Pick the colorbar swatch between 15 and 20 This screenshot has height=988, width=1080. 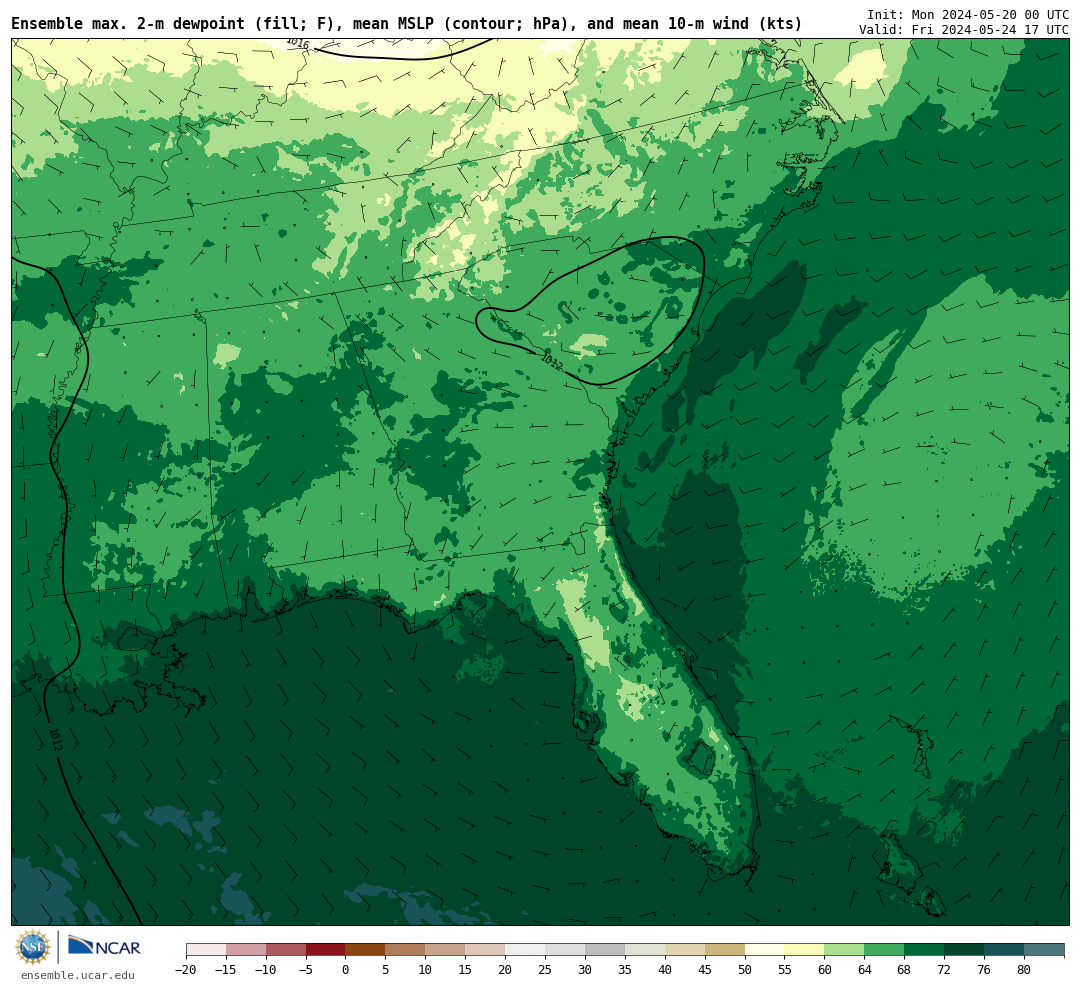coord(486,949)
